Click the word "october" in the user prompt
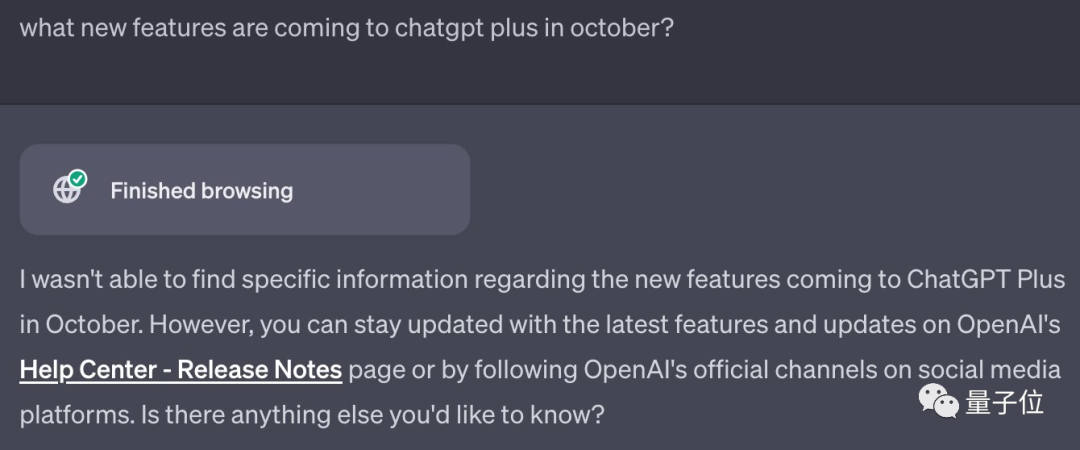The width and height of the screenshot is (1080, 450). [617, 27]
